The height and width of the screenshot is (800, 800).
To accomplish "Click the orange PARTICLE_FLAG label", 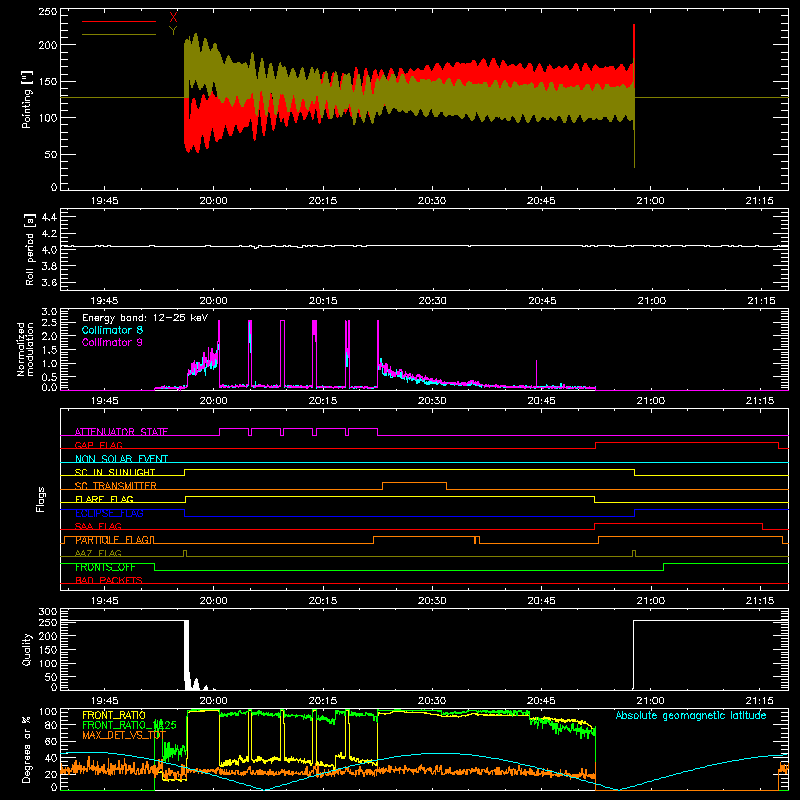I will [x=113, y=539].
